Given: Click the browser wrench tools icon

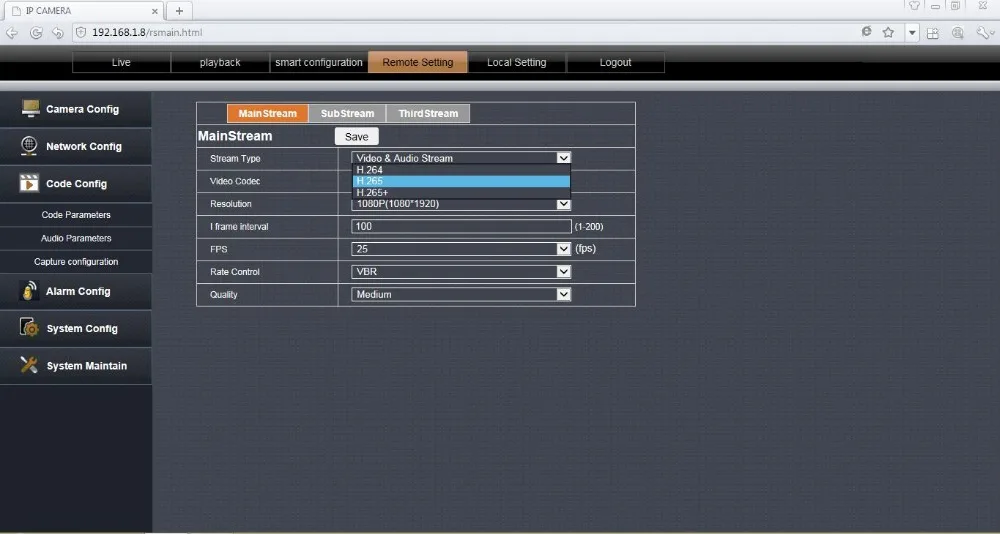Looking at the screenshot, I should pos(983,33).
